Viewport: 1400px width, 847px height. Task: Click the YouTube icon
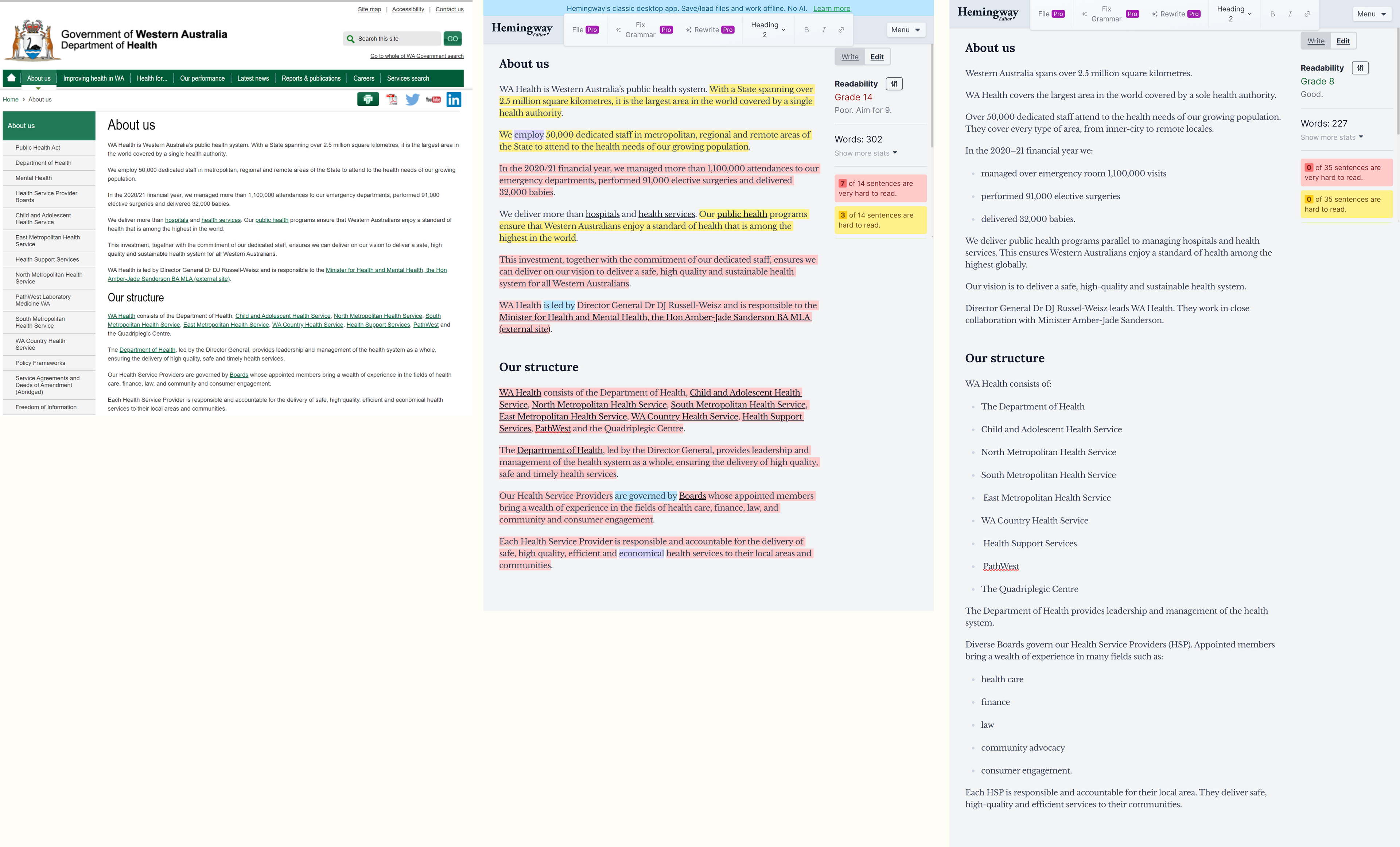433,100
